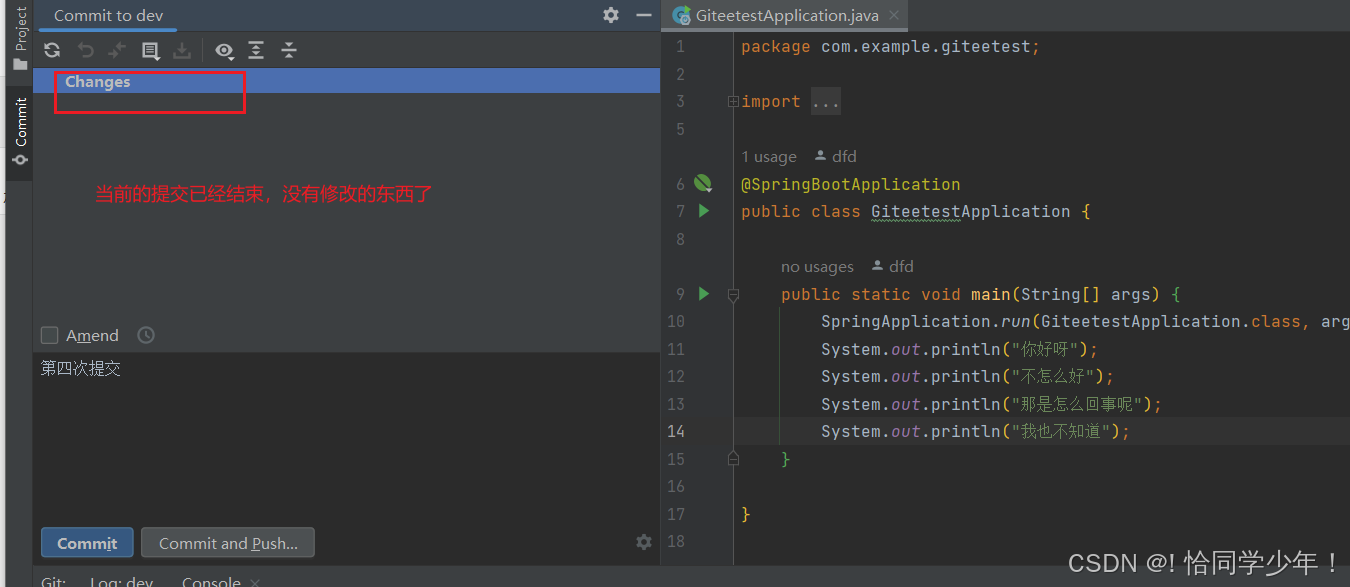Click the println "那是怎么回事呢" line

[992, 405]
